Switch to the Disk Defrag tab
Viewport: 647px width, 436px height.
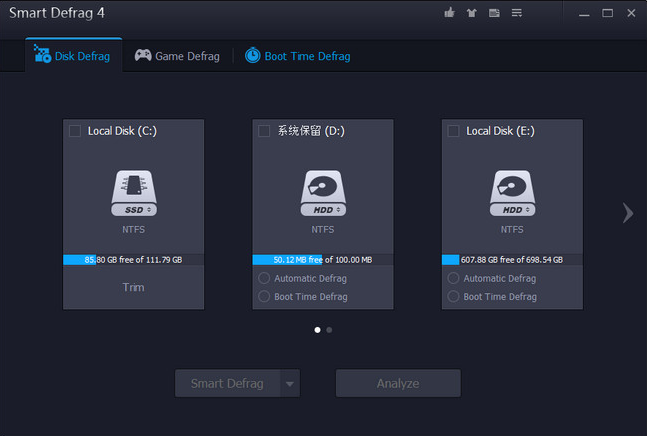73,55
